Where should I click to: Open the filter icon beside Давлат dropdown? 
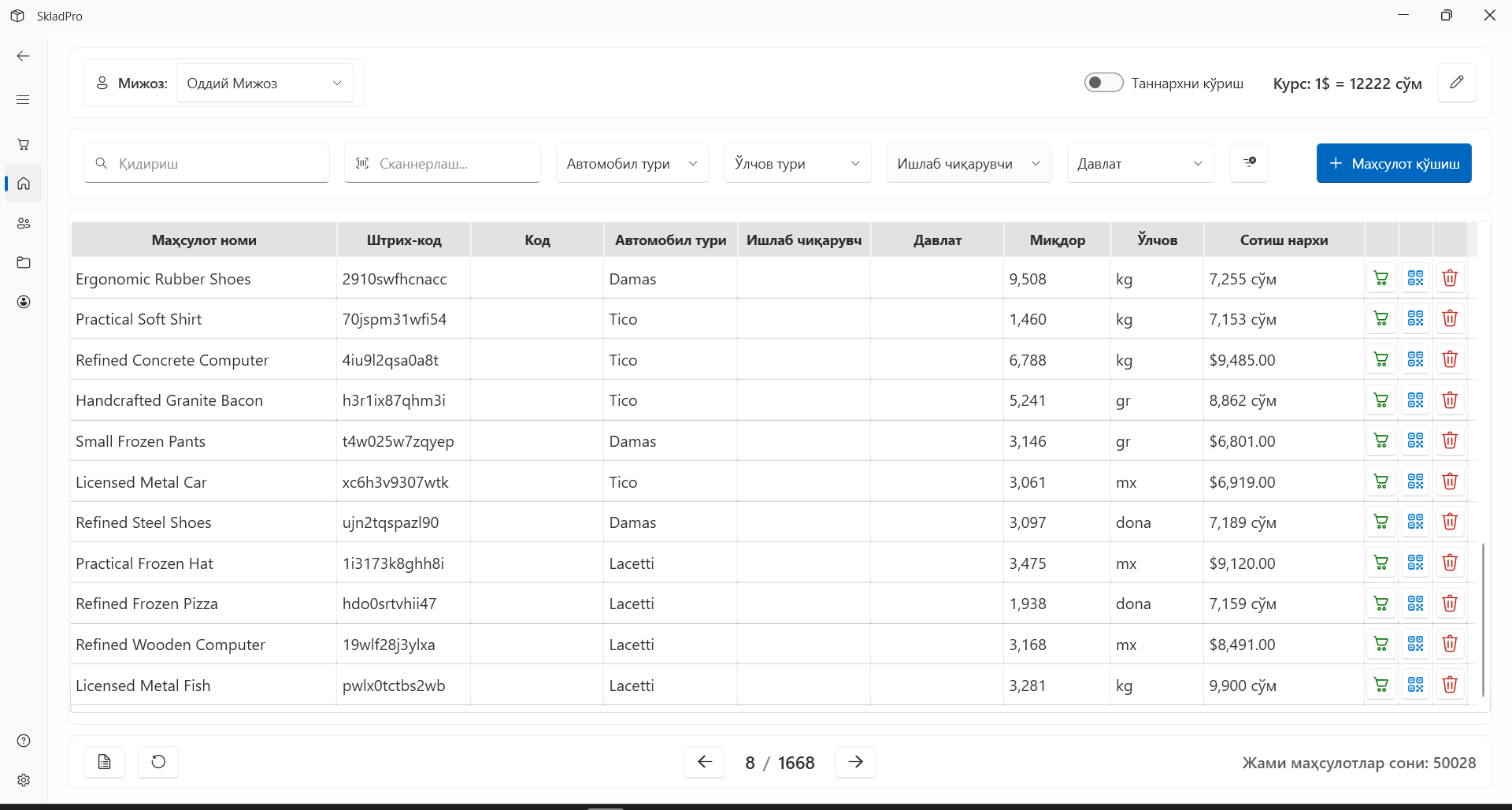[1249, 162]
